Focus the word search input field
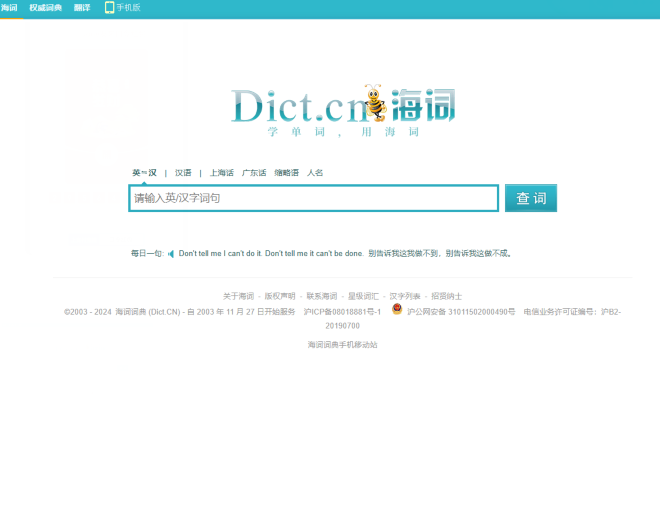This screenshot has width=660, height=517. (314, 198)
